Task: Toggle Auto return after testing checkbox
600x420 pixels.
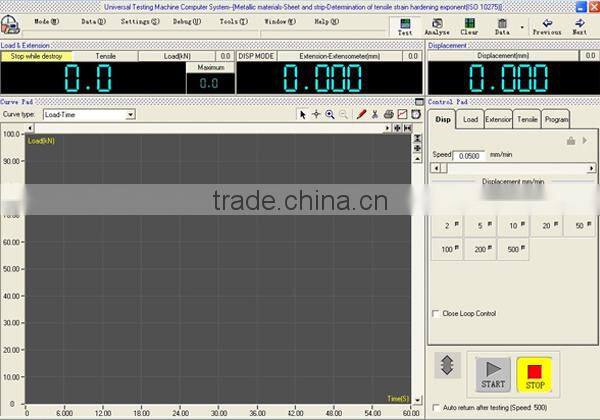Action: (435, 408)
